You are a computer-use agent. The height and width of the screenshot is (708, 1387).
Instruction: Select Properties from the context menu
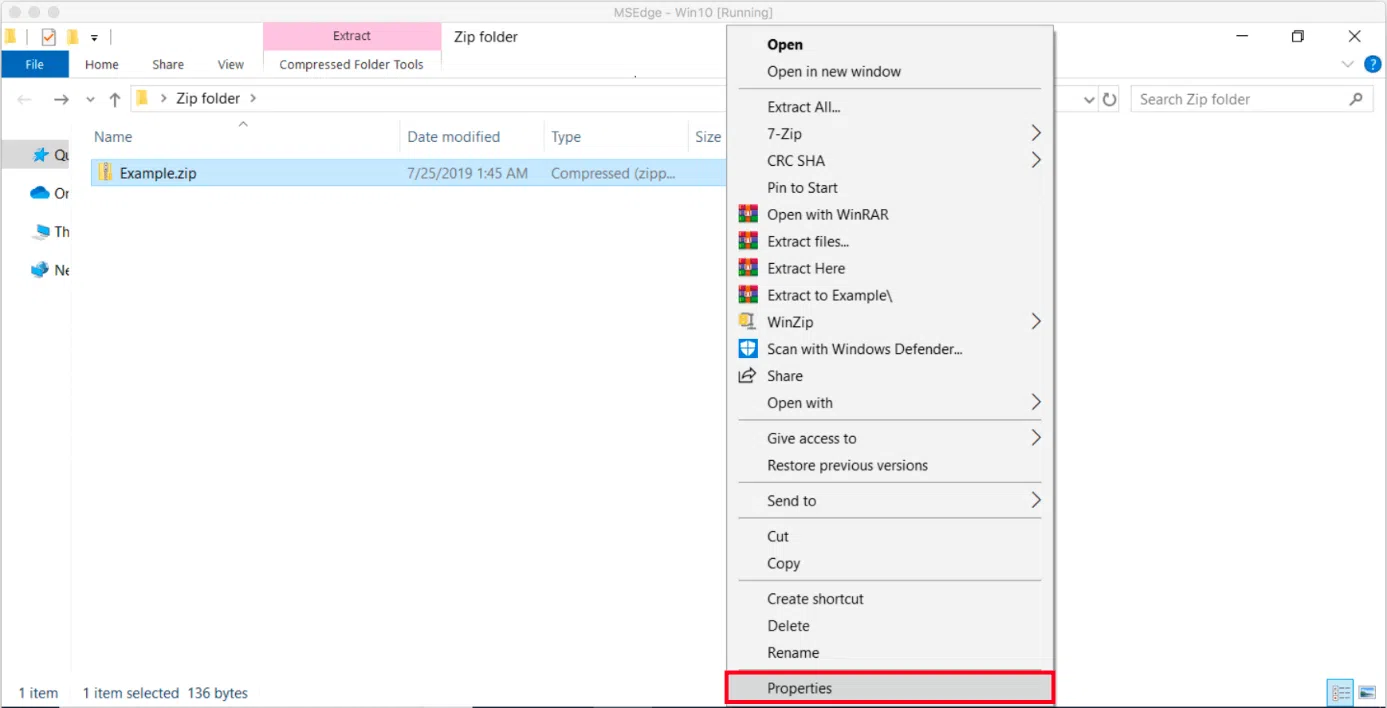coord(799,688)
